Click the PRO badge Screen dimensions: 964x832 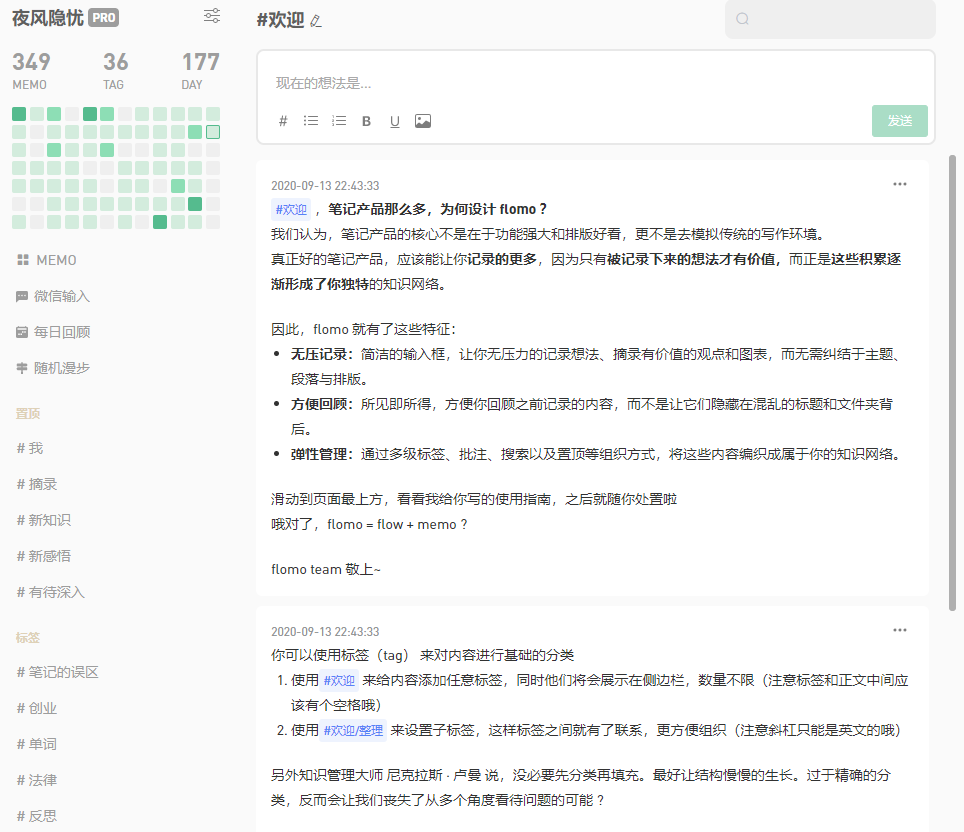[103, 18]
